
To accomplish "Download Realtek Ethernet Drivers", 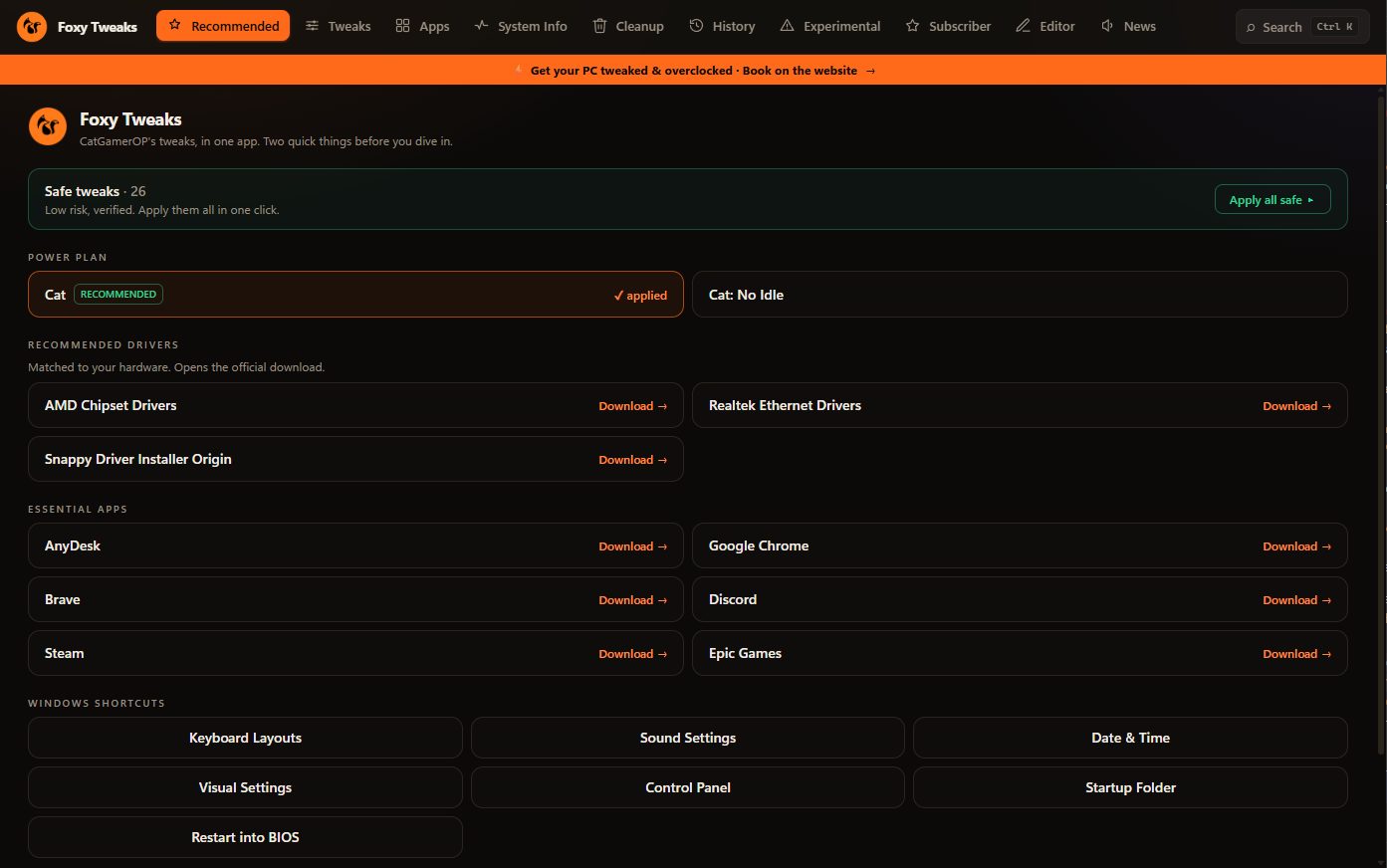I will (1296, 406).
